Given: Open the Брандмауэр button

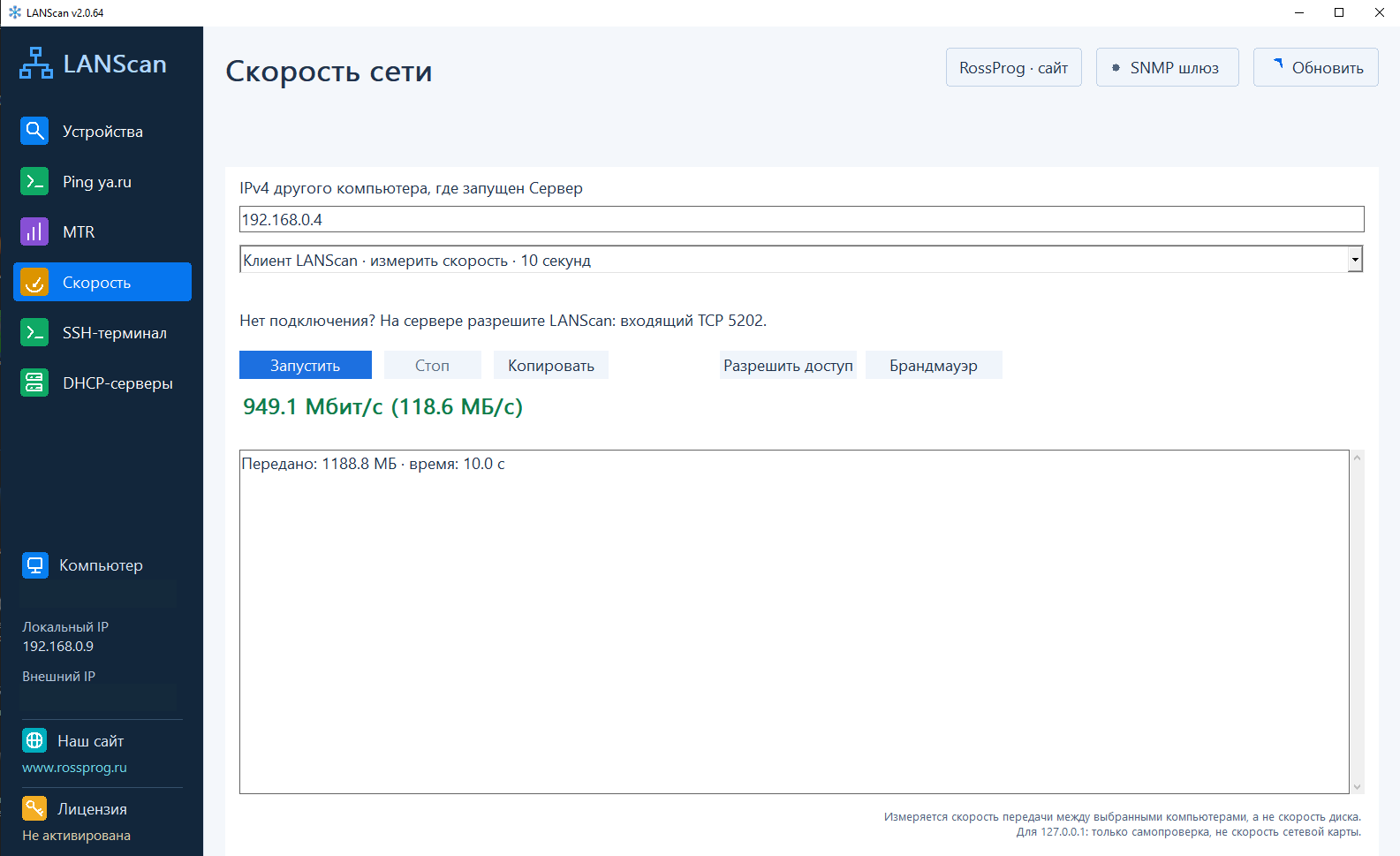Looking at the screenshot, I should (x=934, y=365).
